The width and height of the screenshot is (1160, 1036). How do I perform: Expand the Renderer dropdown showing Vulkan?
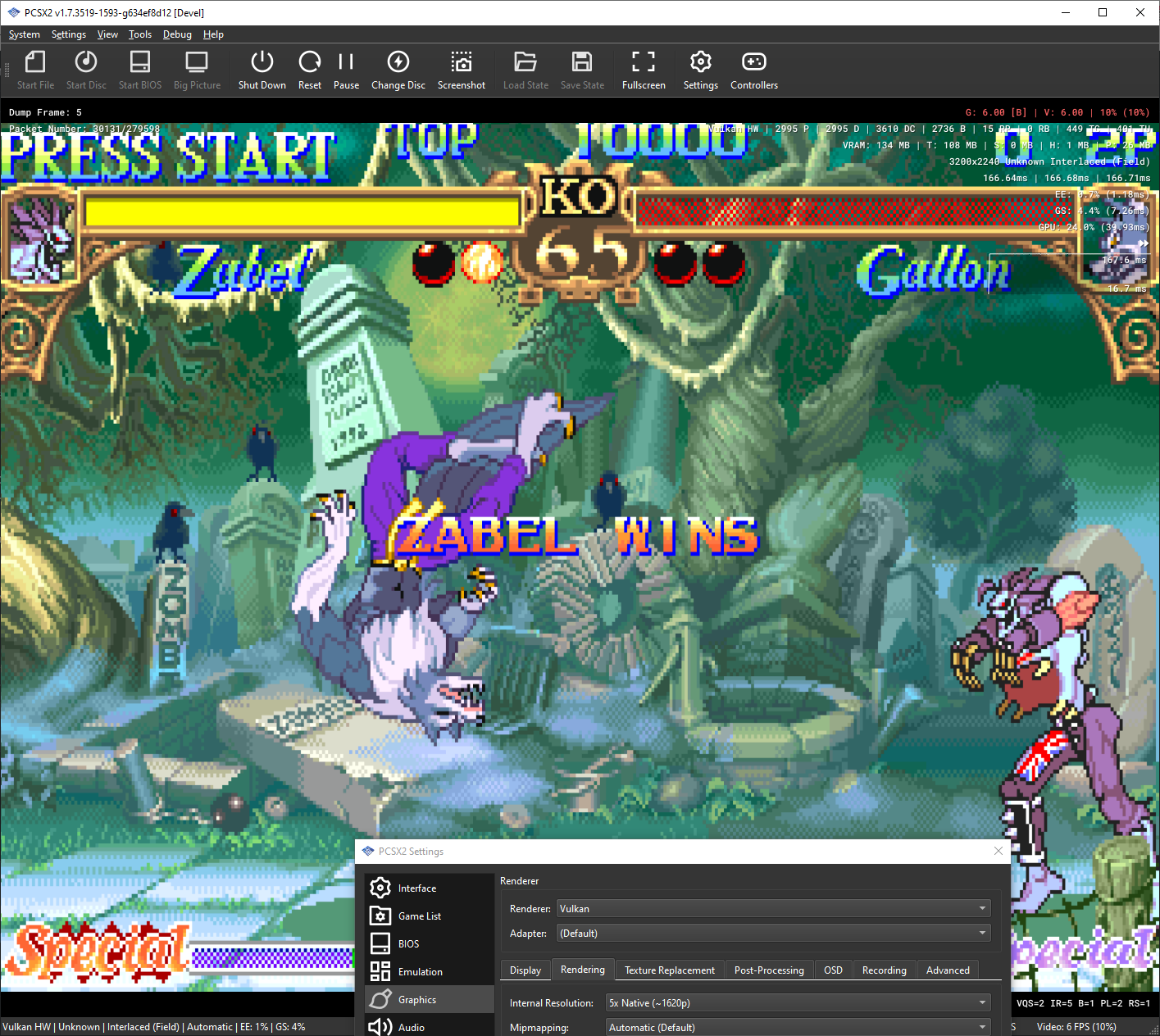click(x=774, y=908)
